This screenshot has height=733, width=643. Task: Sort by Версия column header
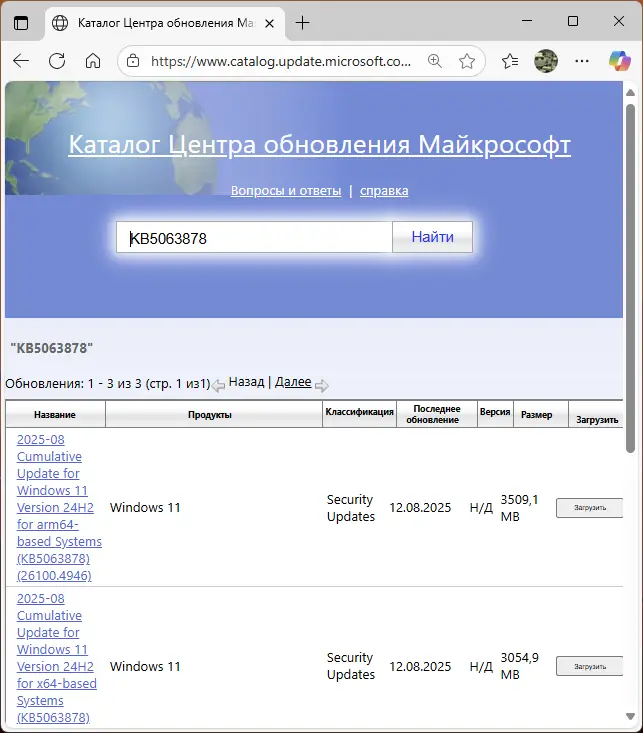point(495,412)
